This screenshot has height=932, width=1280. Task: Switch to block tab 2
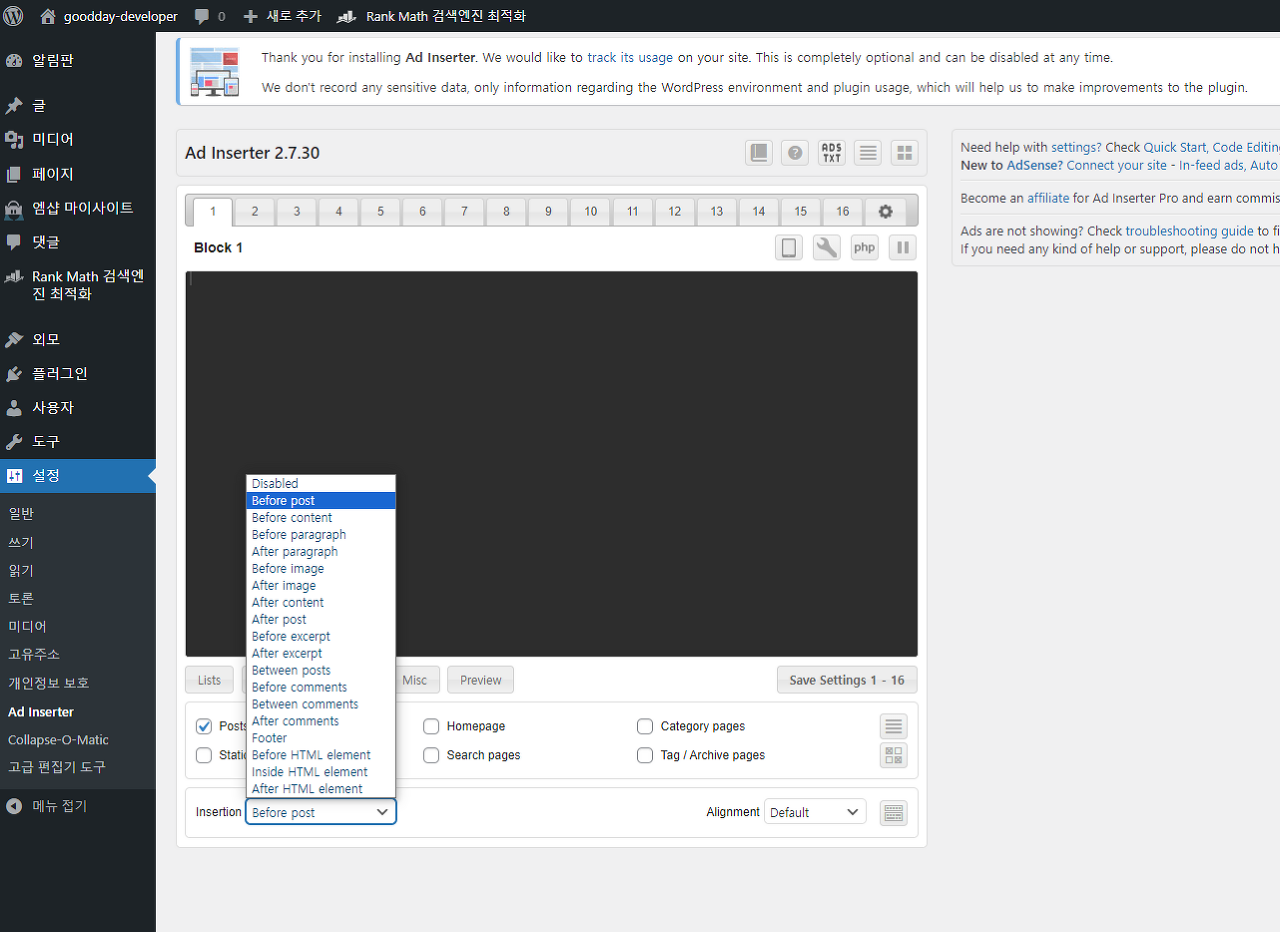pyautogui.click(x=255, y=211)
